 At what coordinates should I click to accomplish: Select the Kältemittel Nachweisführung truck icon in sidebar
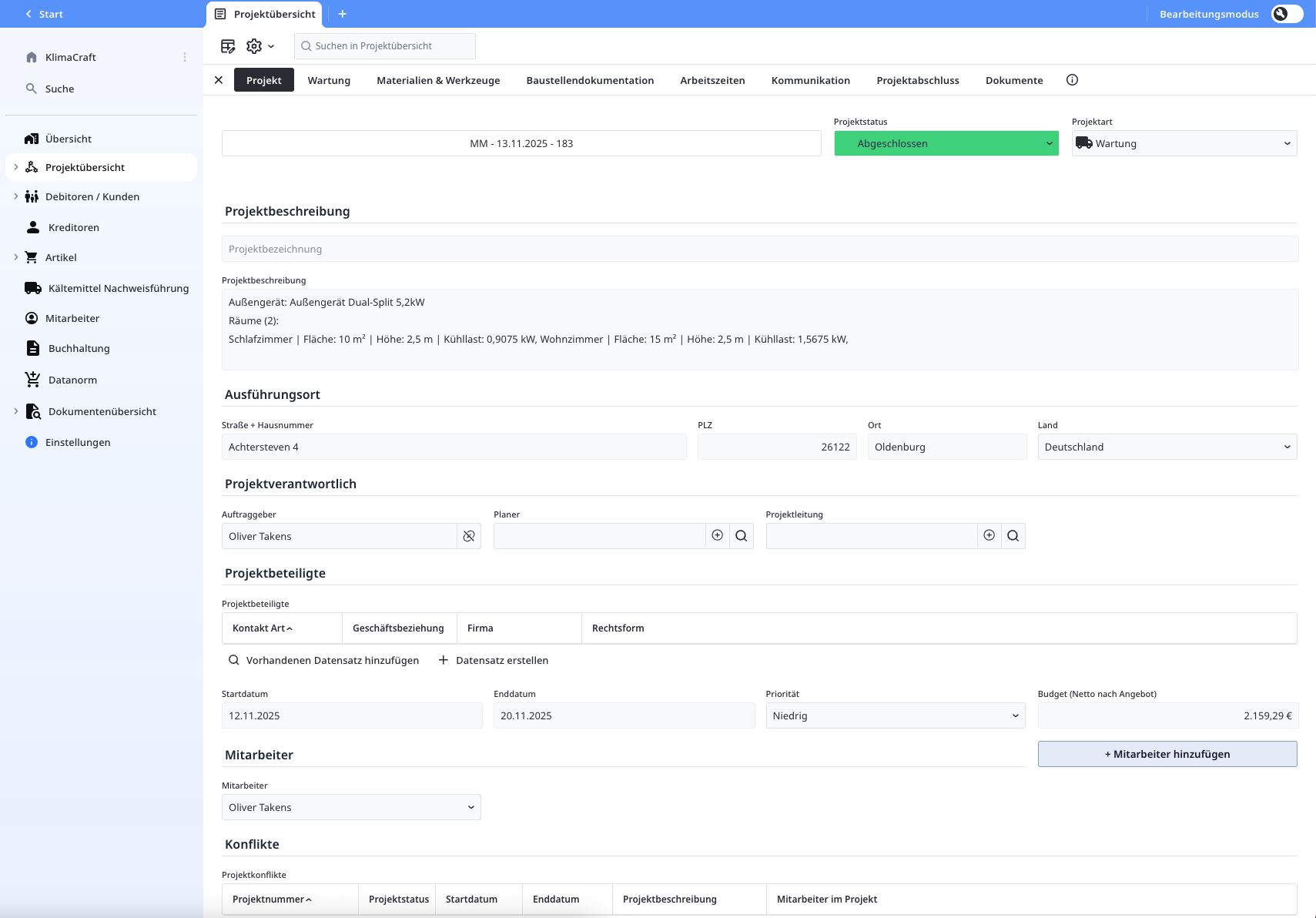click(32, 287)
